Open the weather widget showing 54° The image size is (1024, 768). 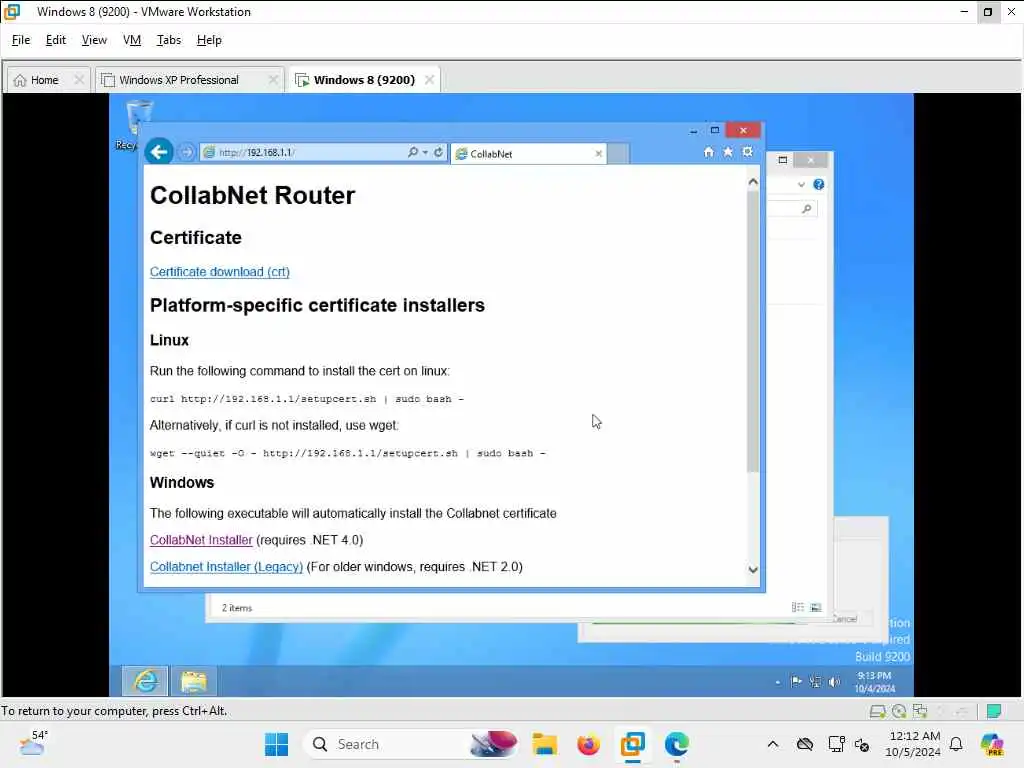click(33, 743)
